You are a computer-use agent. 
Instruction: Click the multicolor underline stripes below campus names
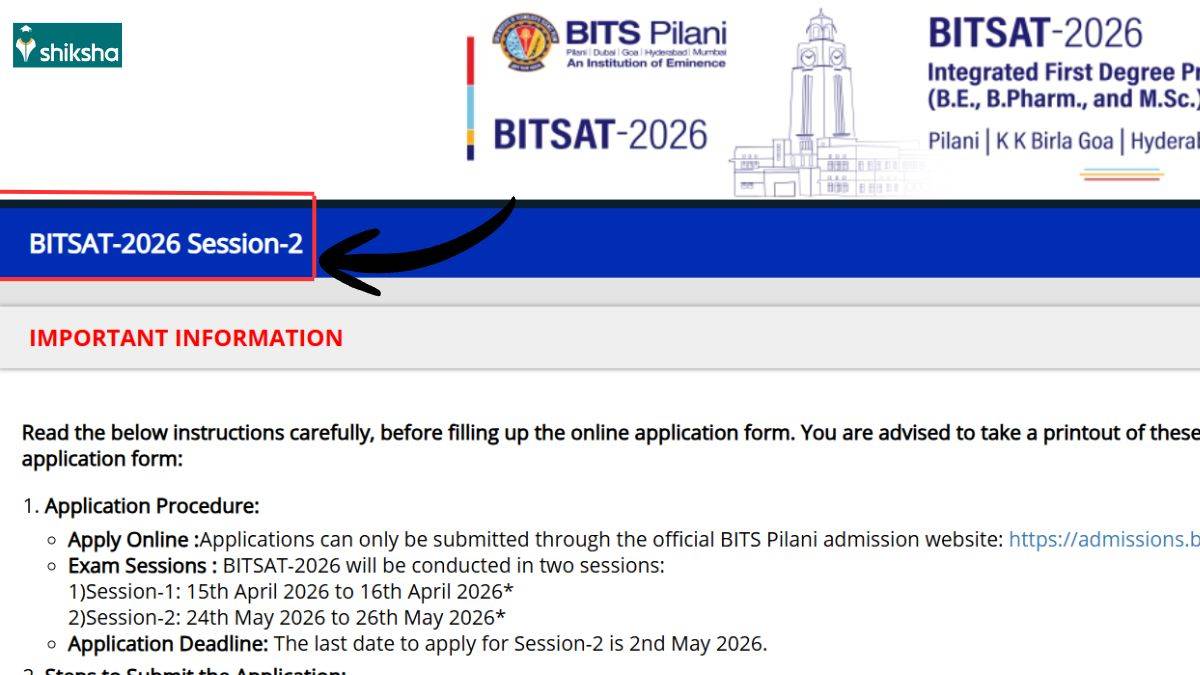[1121, 174]
